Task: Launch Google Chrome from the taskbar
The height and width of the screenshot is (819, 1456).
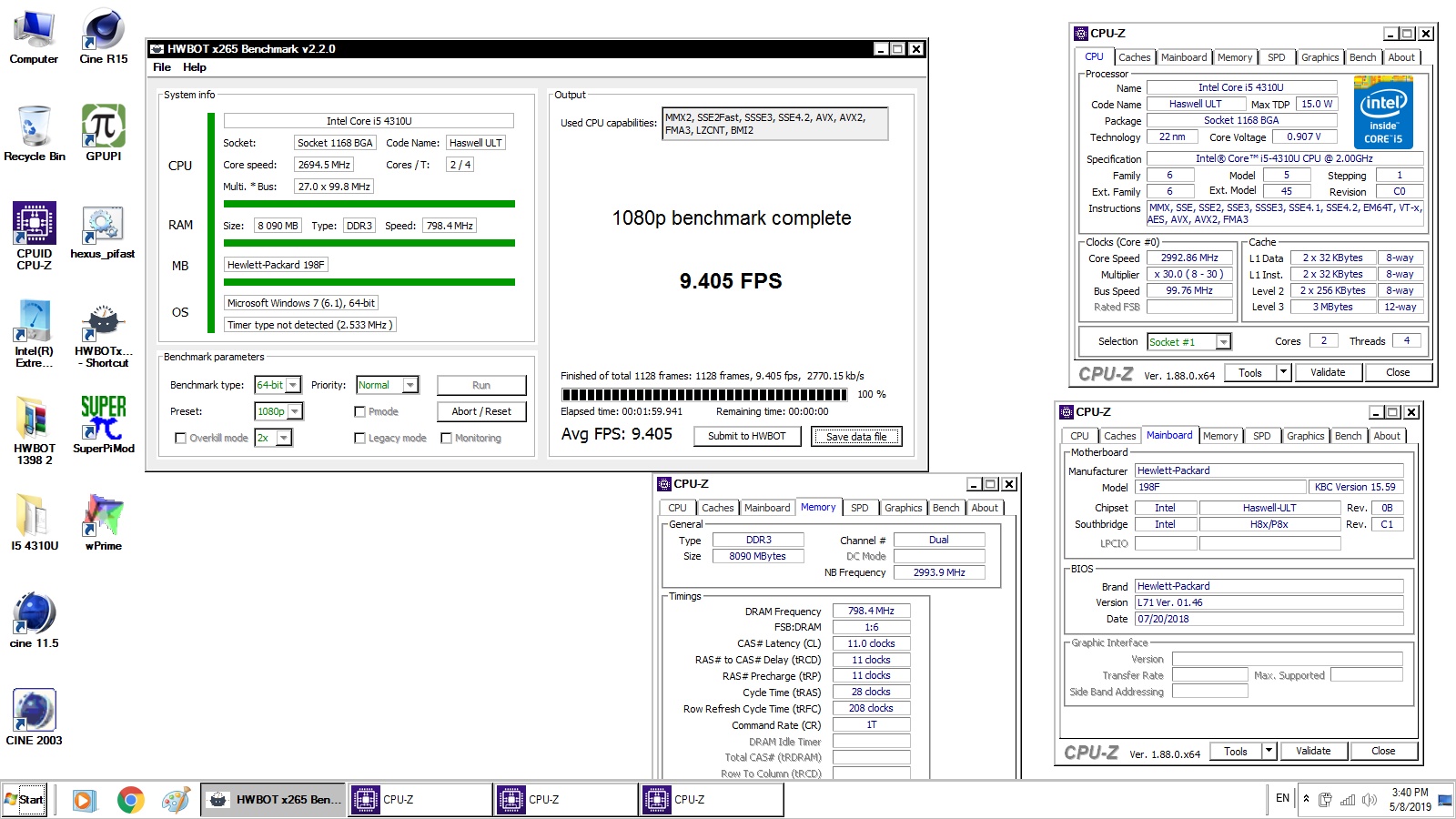Action: 130,800
